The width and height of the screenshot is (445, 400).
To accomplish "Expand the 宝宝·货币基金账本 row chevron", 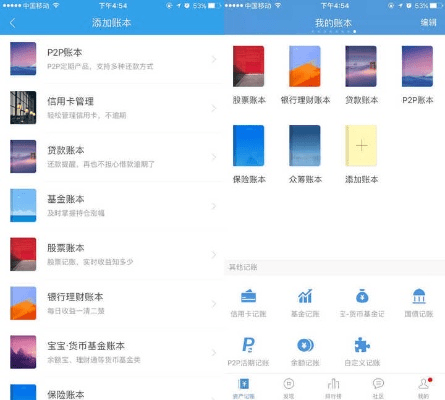I will coord(214,353).
